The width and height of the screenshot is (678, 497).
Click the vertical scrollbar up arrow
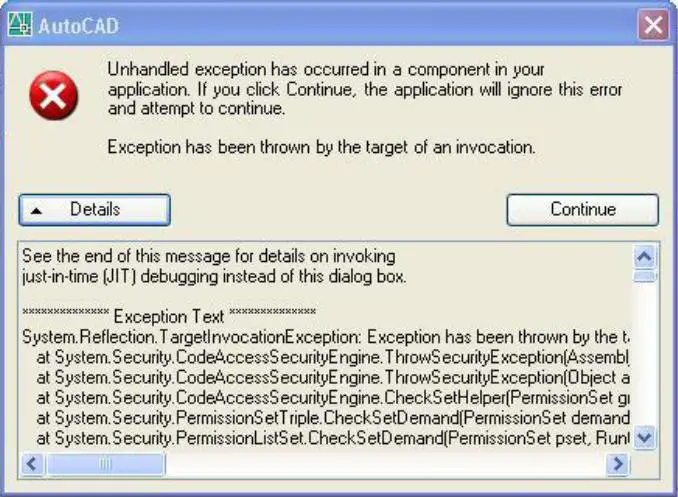pos(645,257)
